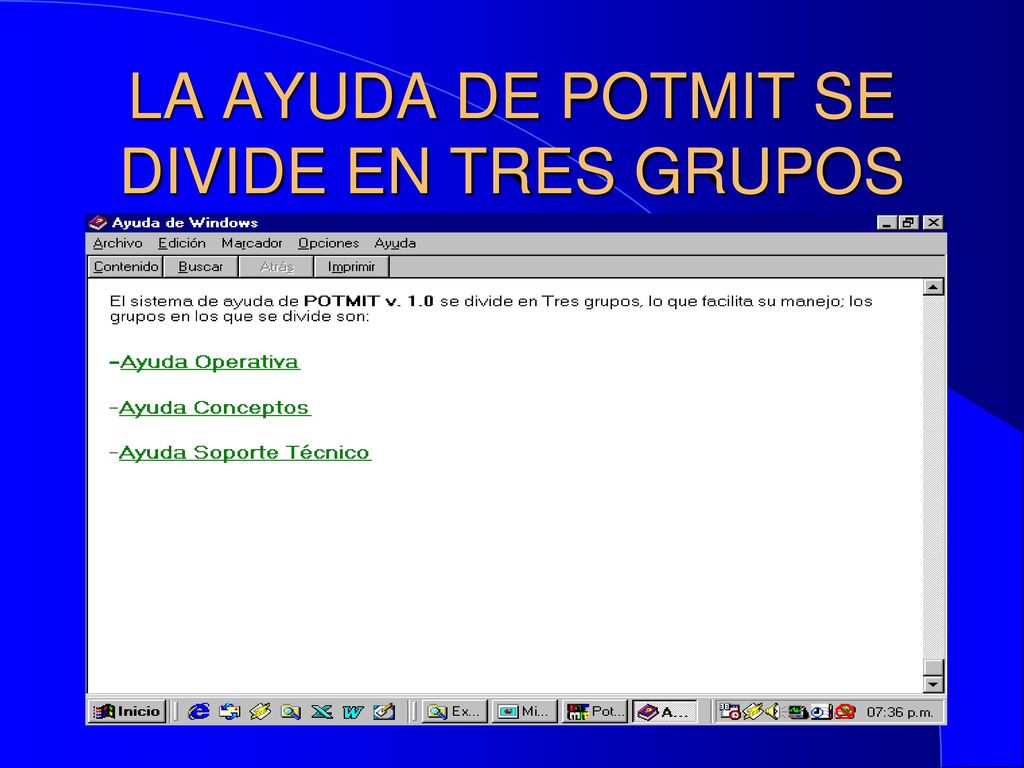Open the Opciones menu

[x=328, y=244]
